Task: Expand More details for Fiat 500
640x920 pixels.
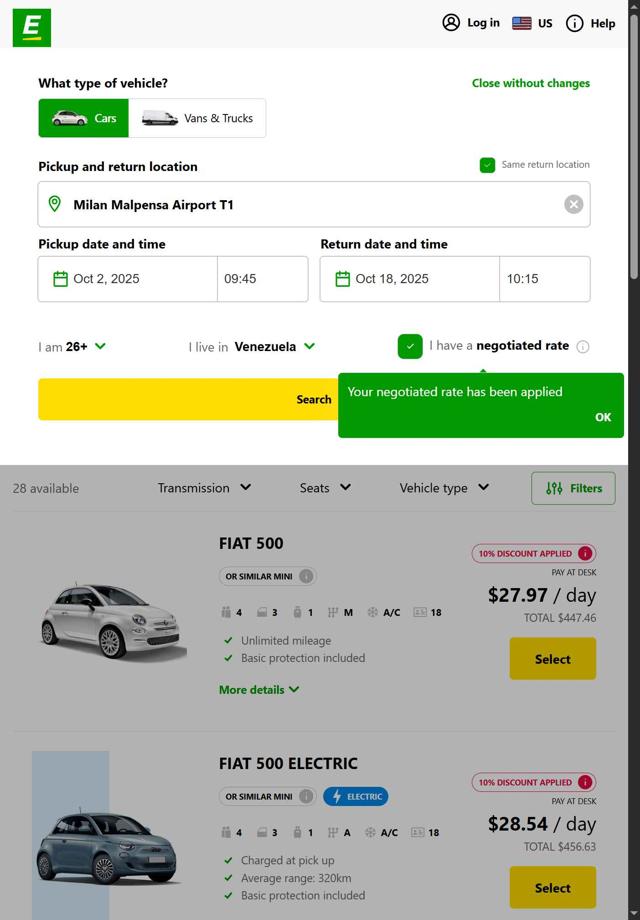Action: [259, 690]
